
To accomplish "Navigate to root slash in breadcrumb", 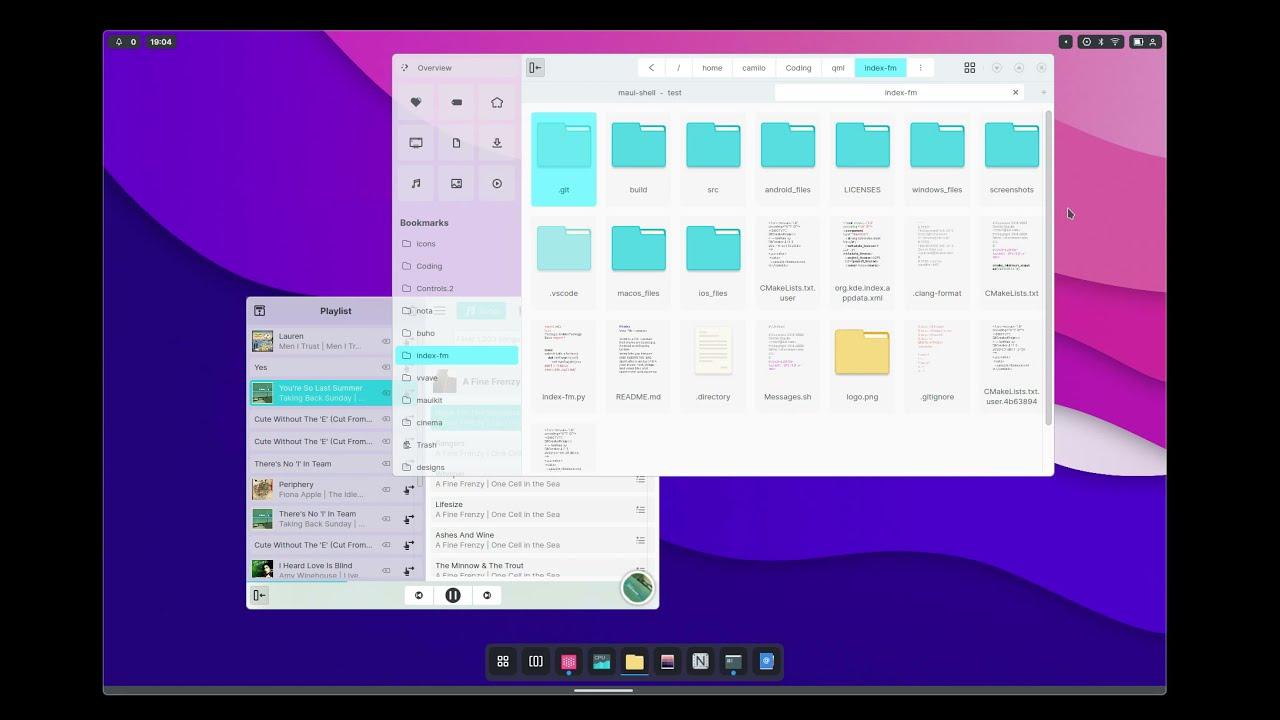I will coord(678,68).
